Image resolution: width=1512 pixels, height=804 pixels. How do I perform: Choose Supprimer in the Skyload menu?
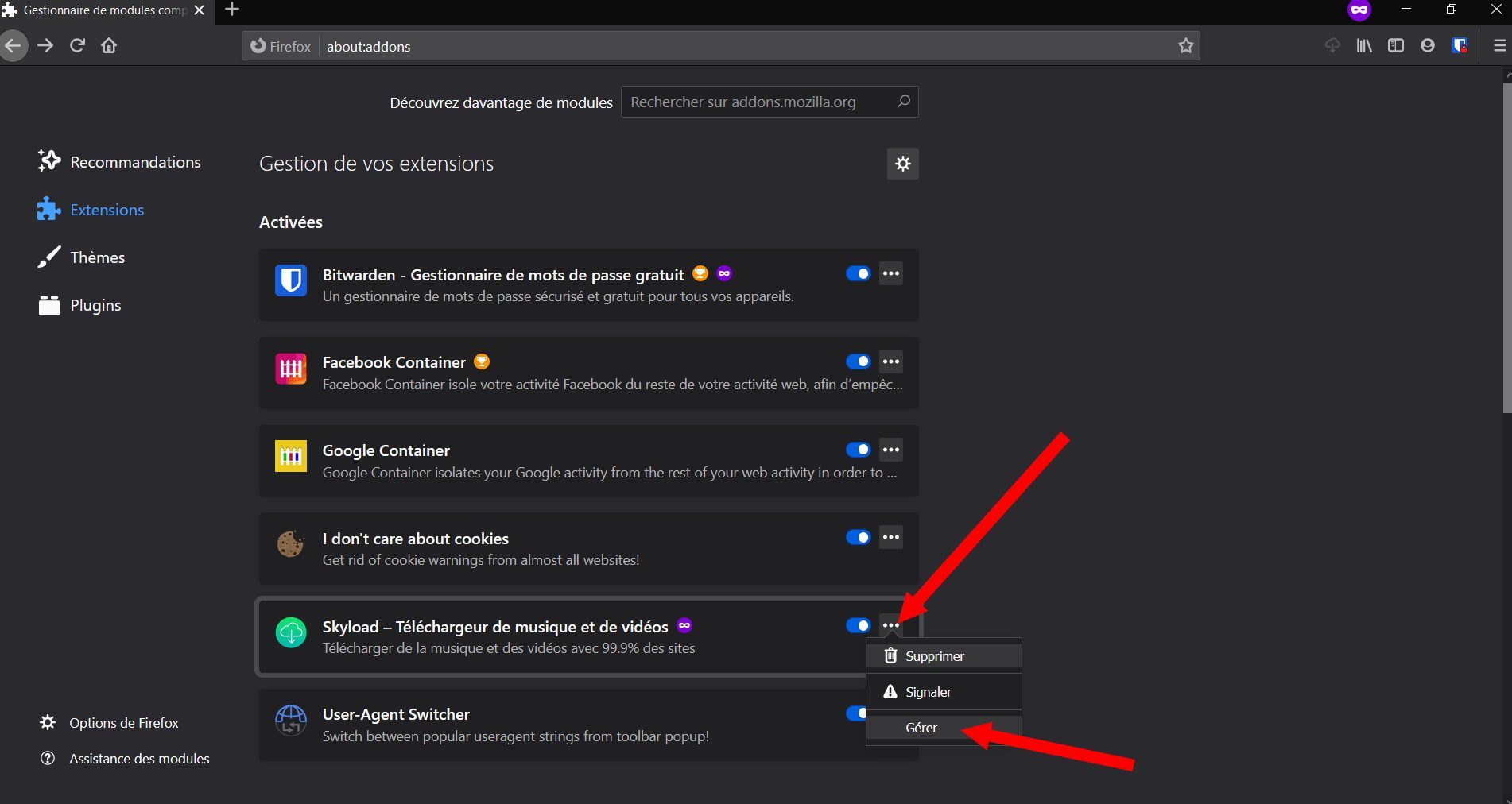pos(944,656)
